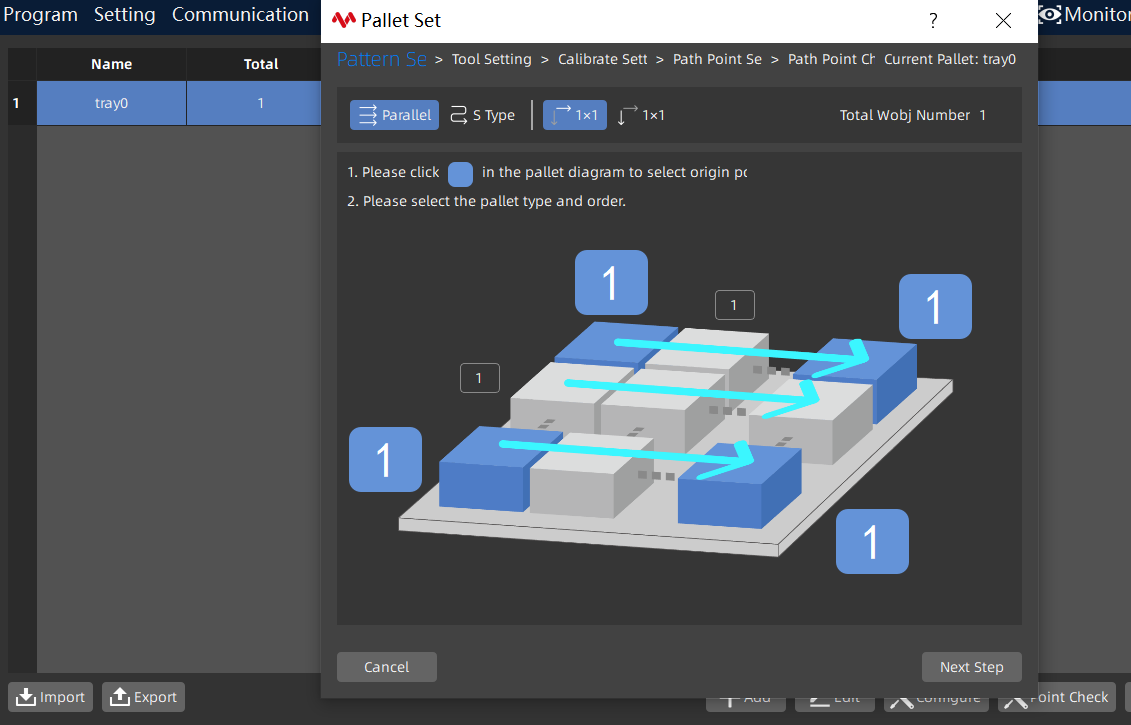Click the bottom-right blue origin corner marker
The height and width of the screenshot is (725, 1131).
[872, 542]
